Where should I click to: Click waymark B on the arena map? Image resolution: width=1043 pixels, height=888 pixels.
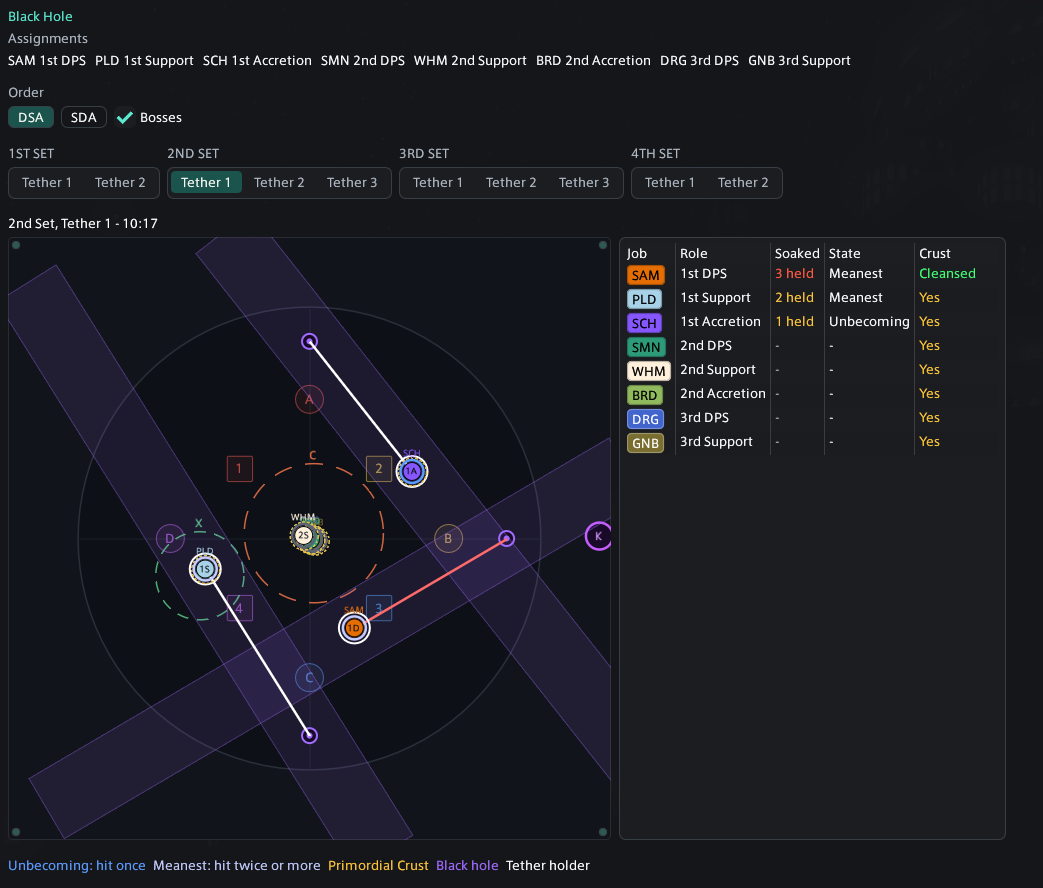click(x=448, y=538)
